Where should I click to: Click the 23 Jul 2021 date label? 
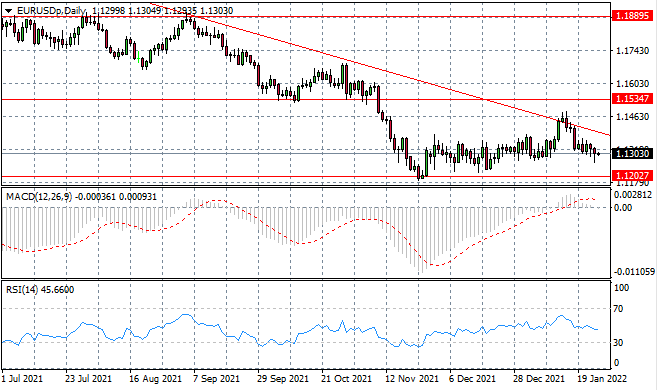point(89,379)
